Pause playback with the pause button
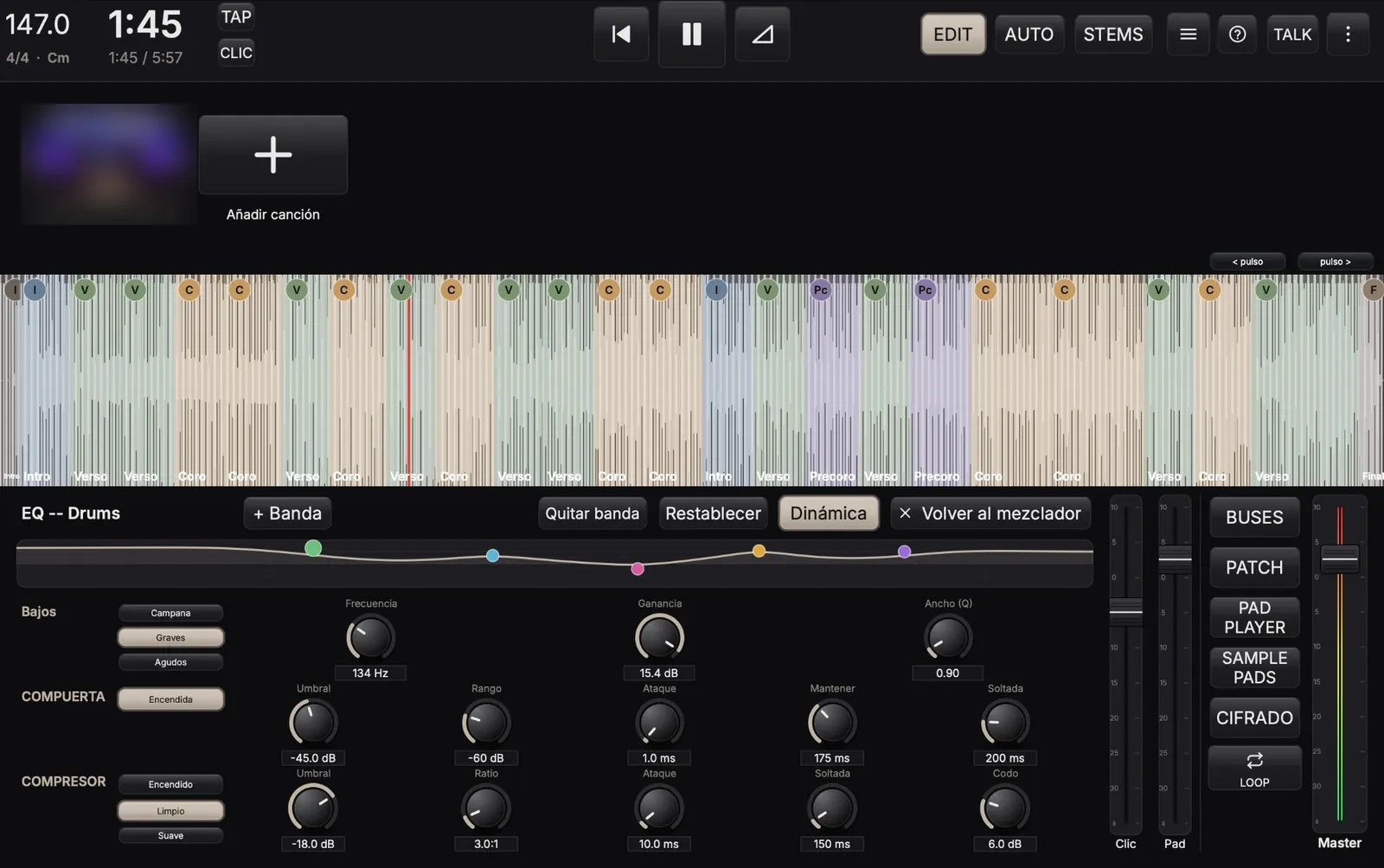1384x868 pixels. coord(691,35)
